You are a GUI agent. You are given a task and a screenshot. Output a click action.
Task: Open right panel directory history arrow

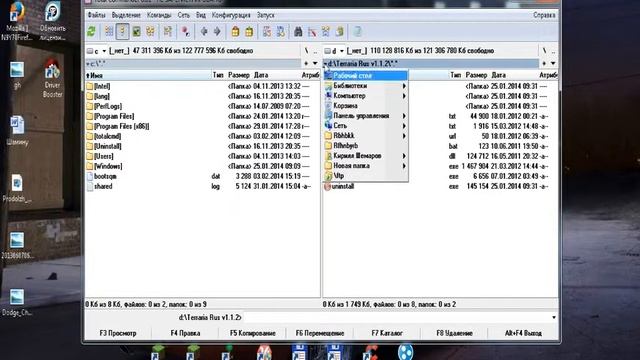pyautogui.click(x=553, y=64)
